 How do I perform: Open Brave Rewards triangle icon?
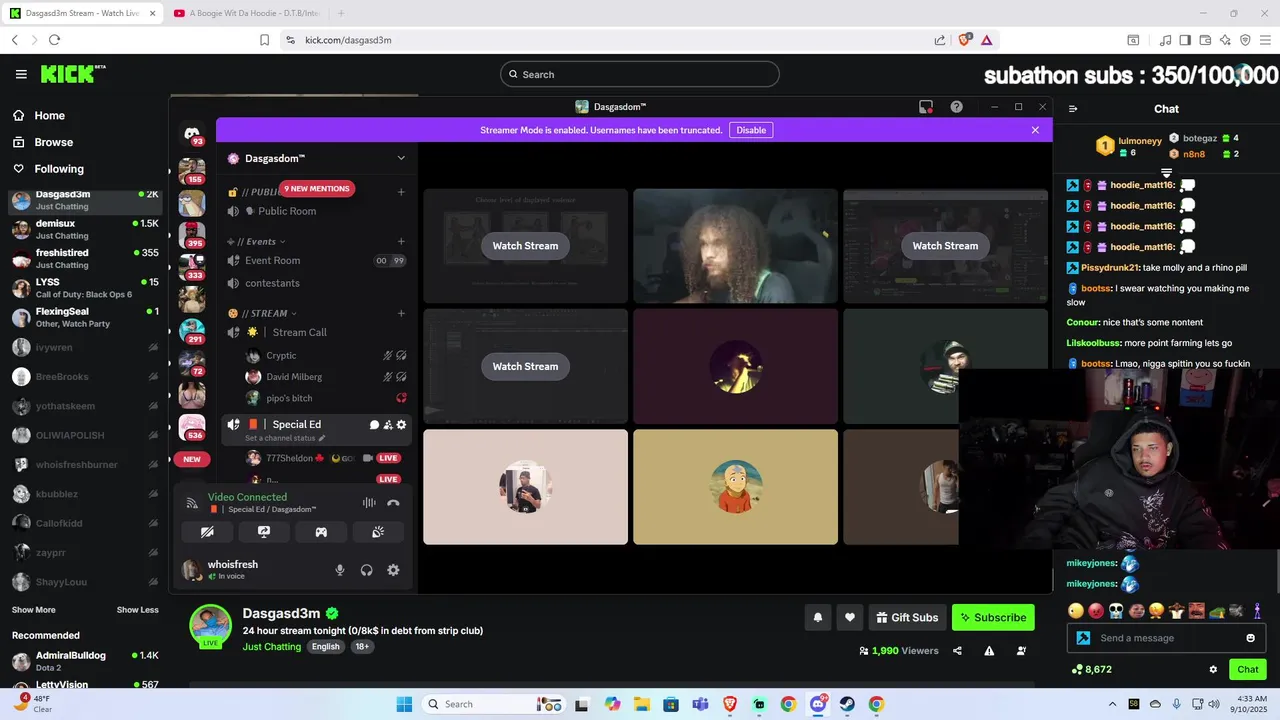pyautogui.click(x=986, y=40)
